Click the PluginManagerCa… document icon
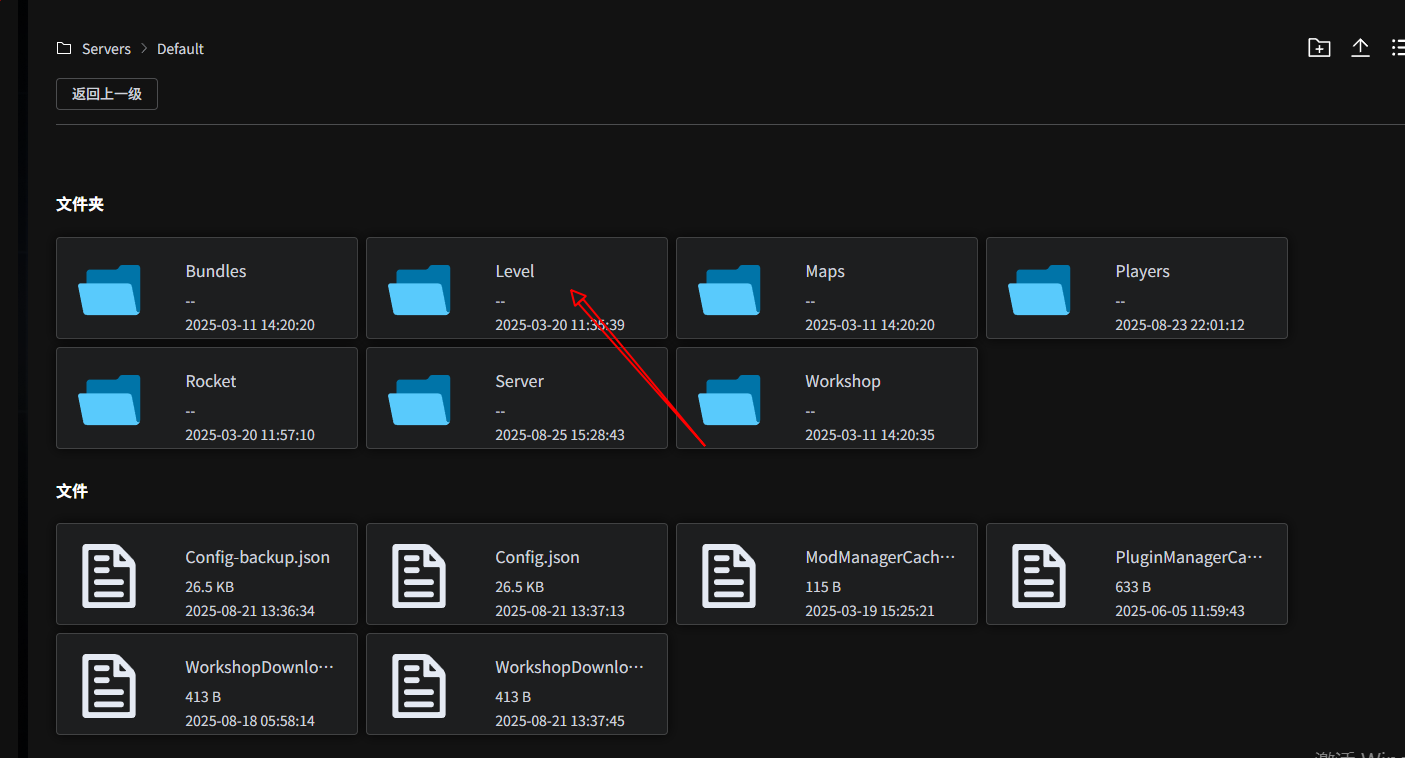 [x=1039, y=575]
